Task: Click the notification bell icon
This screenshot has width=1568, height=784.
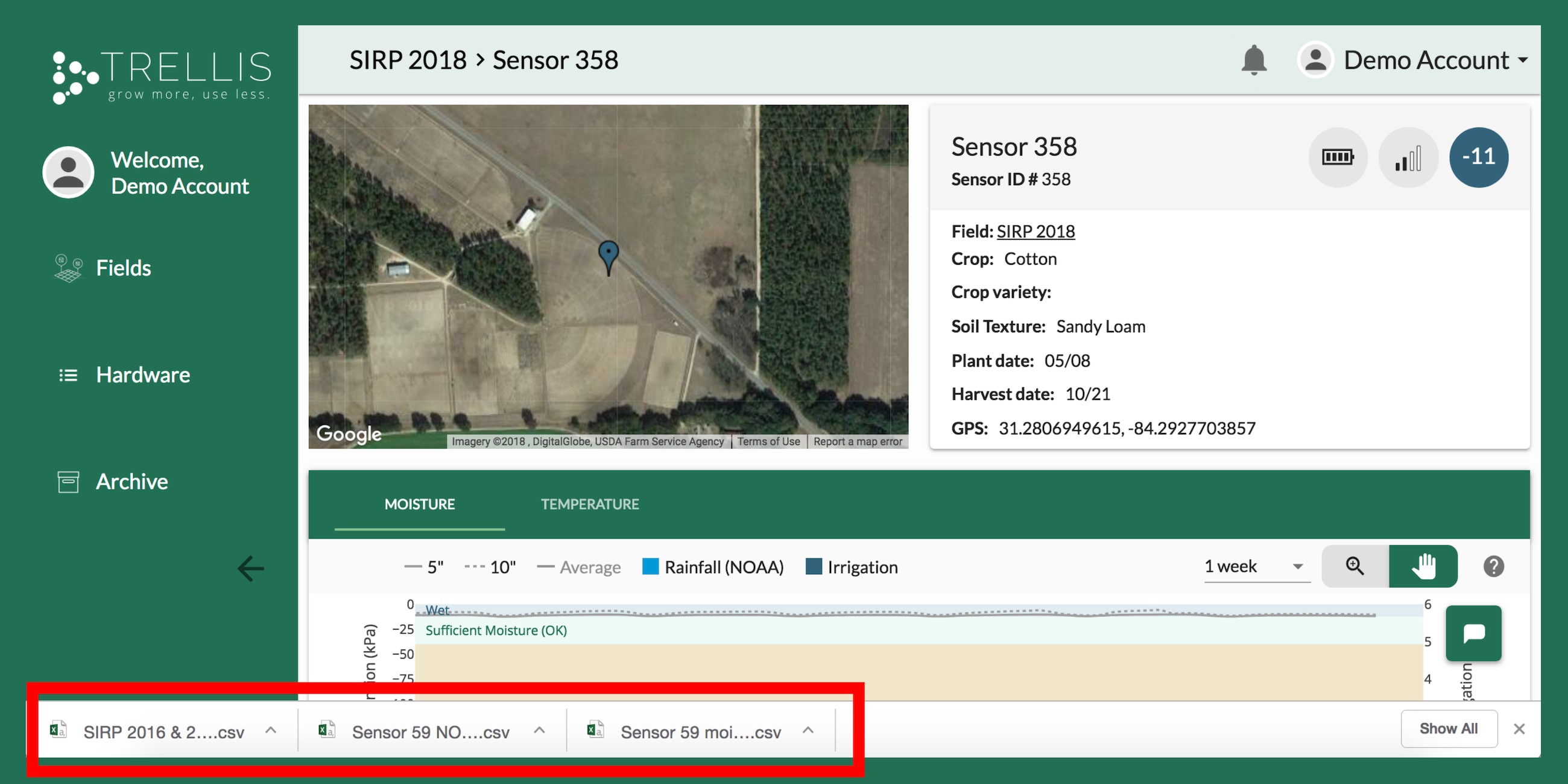Action: click(1253, 60)
